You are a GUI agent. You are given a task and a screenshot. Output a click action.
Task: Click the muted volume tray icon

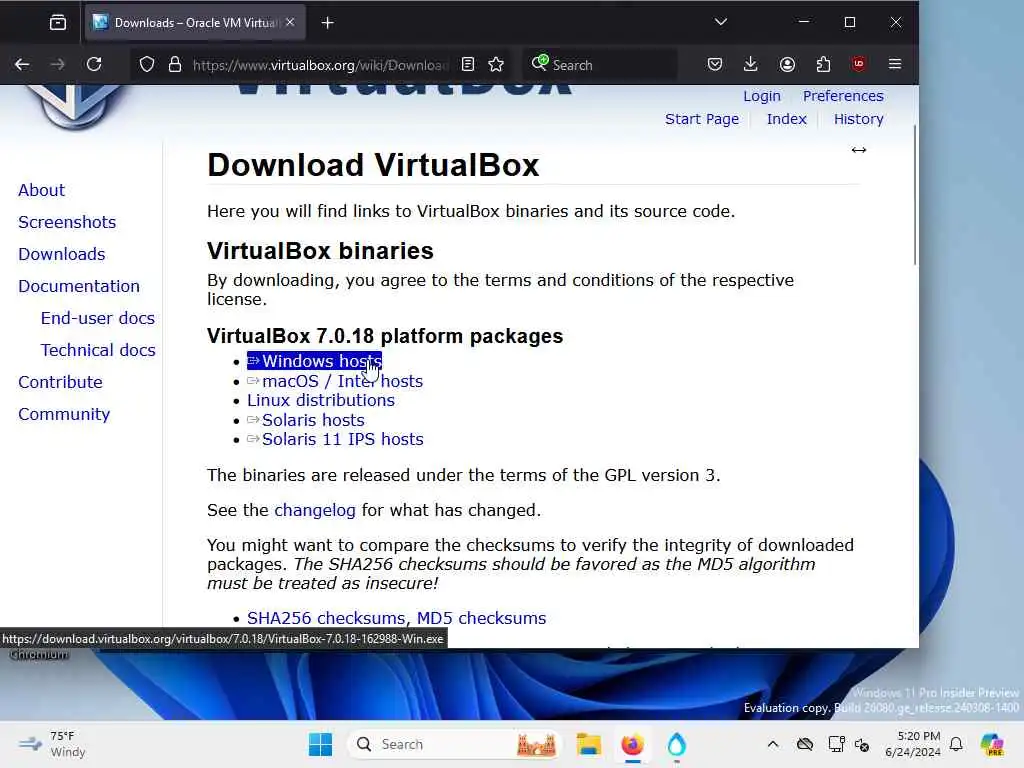click(862, 745)
